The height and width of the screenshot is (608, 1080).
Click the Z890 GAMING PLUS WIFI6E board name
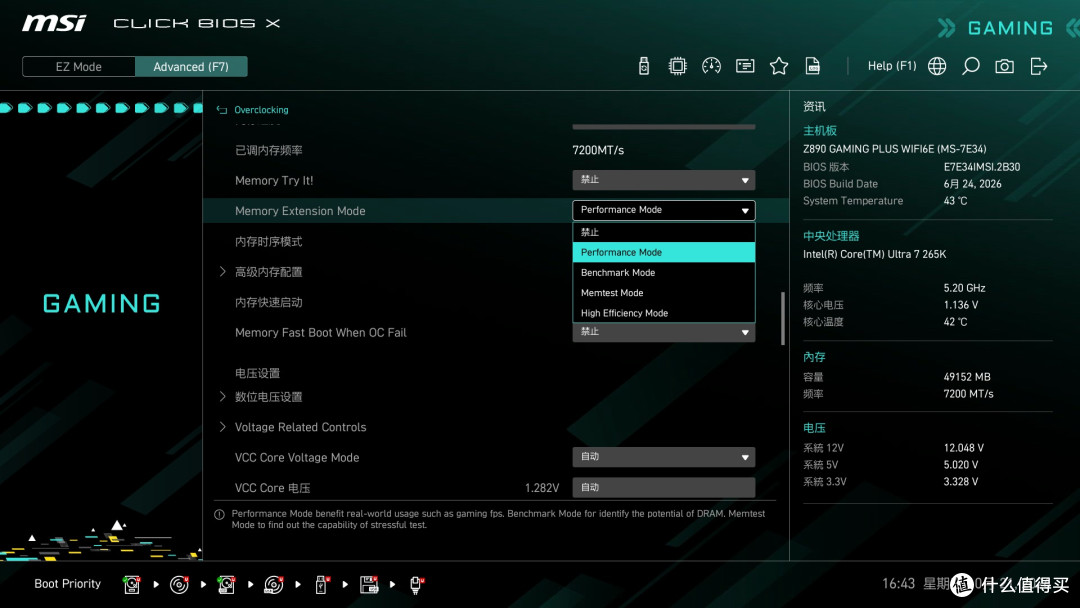pos(895,149)
